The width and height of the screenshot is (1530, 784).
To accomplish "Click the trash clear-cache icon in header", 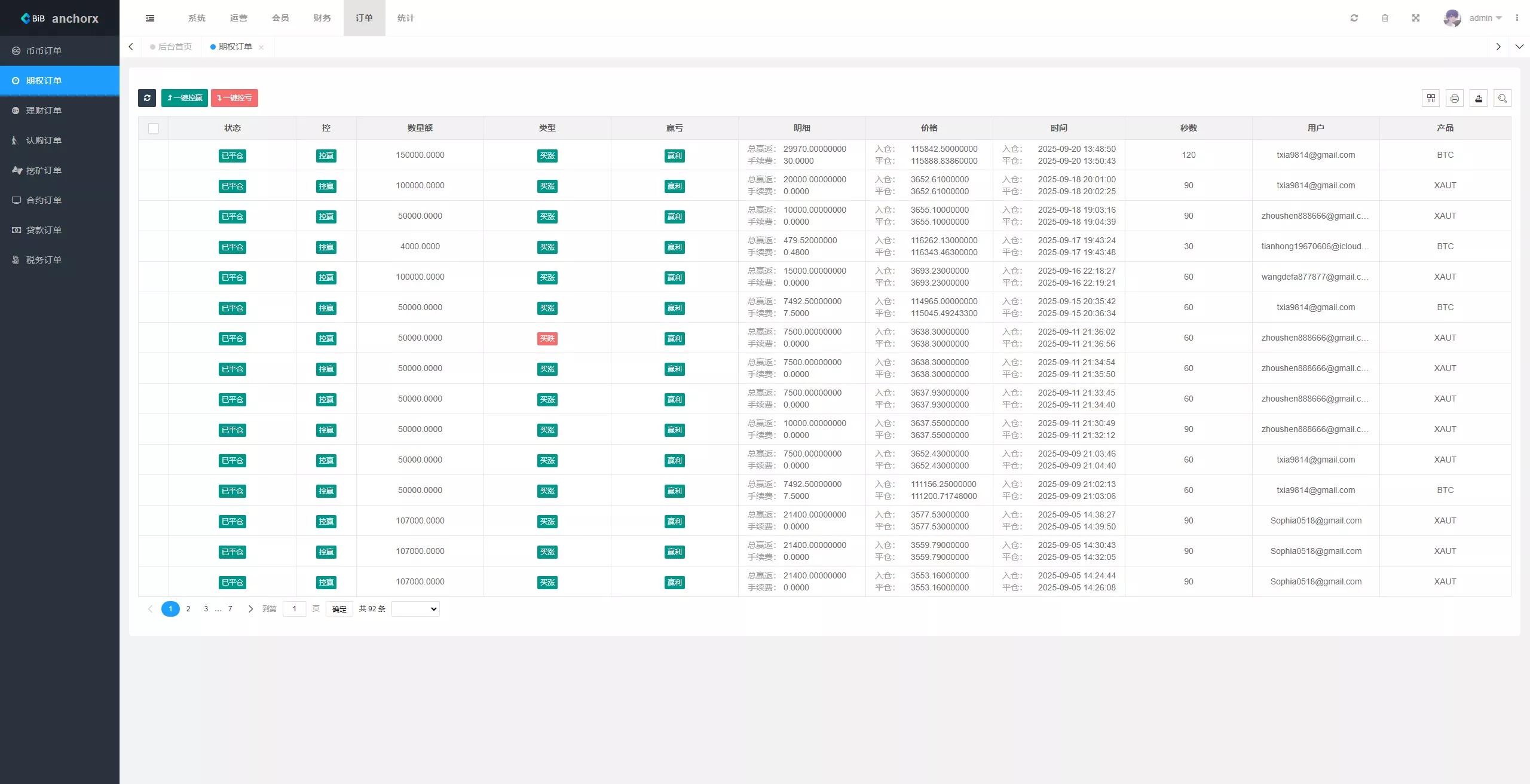I will tap(1385, 18).
